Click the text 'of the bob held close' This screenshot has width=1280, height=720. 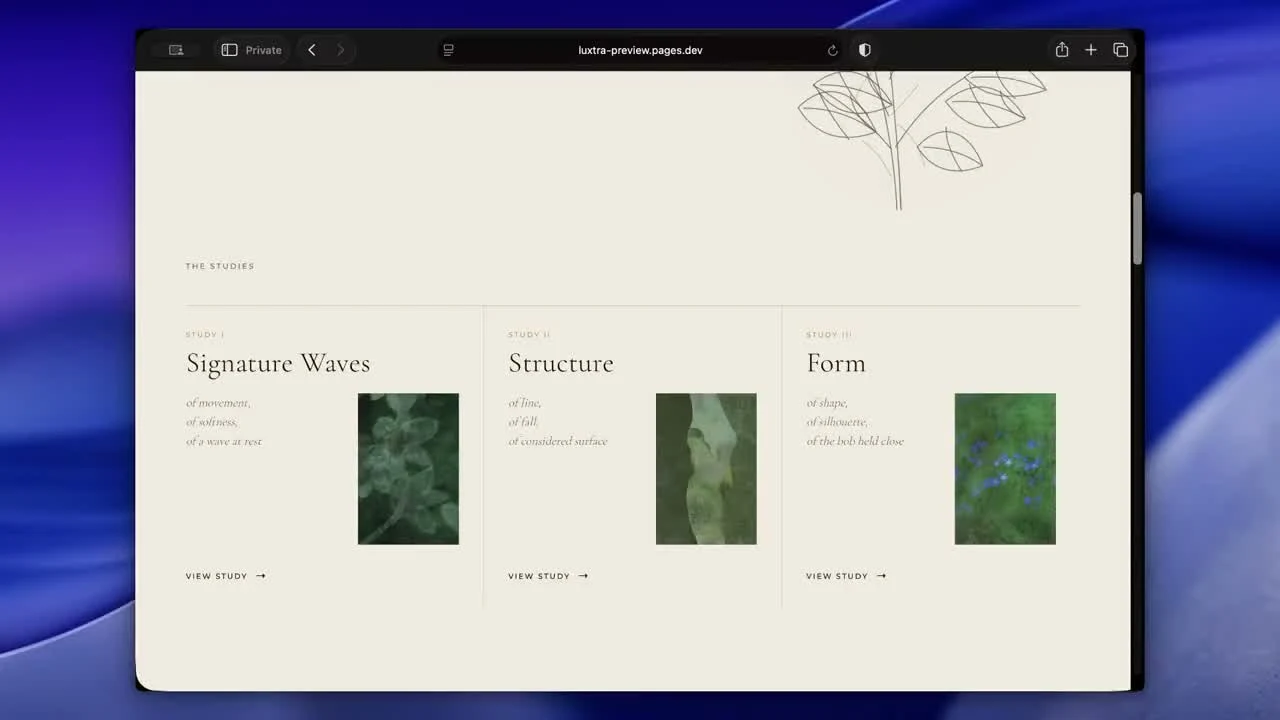[855, 441]
